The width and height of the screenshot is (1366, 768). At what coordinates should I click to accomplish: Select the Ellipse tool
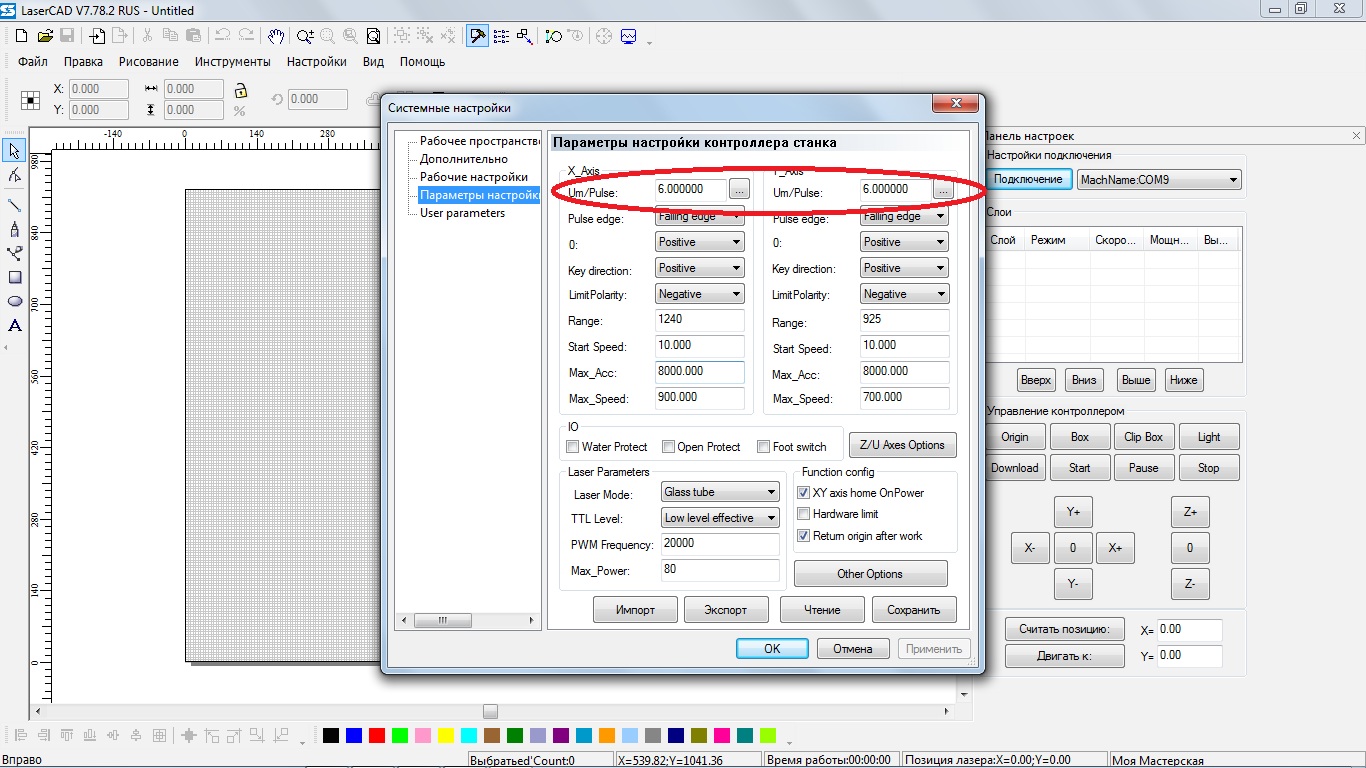tap(15, 301)
